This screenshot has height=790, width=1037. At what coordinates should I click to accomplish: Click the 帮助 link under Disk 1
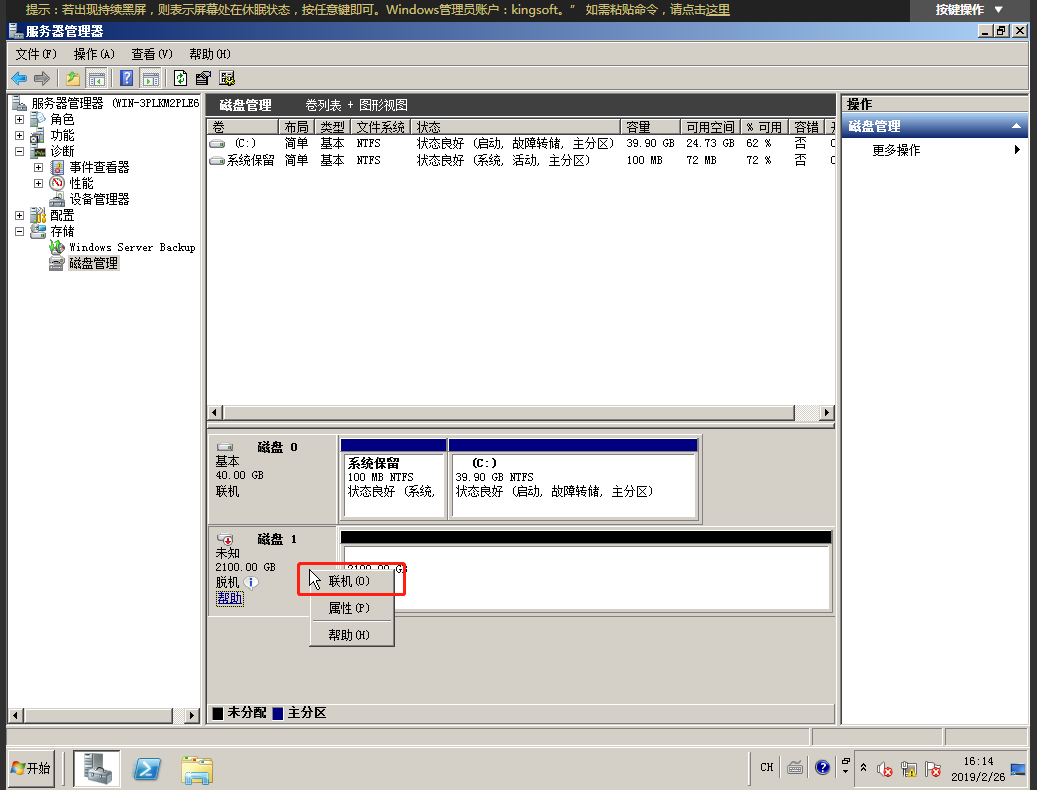click(x=229, y=598)
